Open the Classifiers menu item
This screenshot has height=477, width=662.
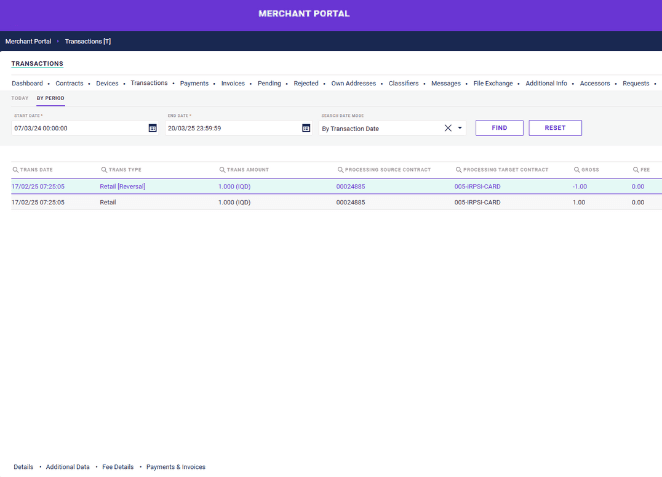(x=404, y=83)
